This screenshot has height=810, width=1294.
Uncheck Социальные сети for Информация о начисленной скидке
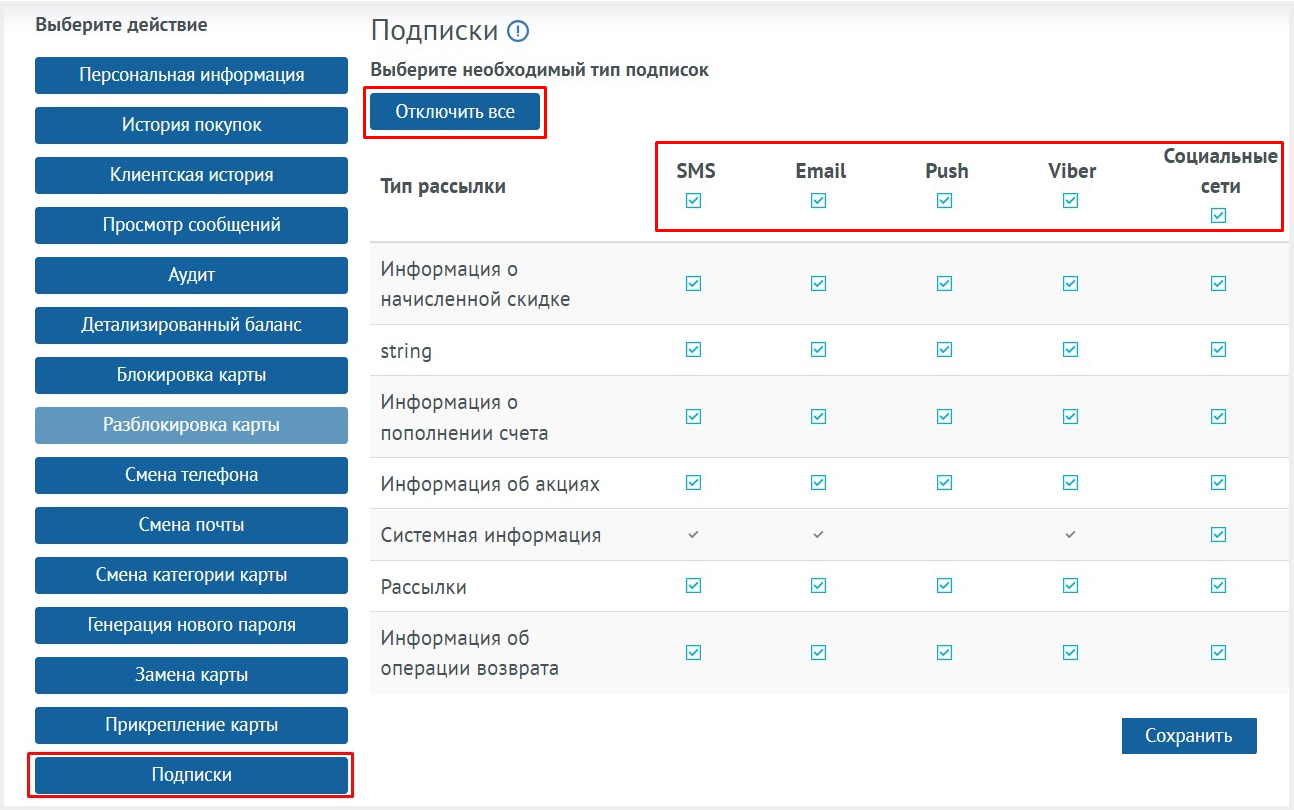pyautogui.click(x=1218, y=283)
